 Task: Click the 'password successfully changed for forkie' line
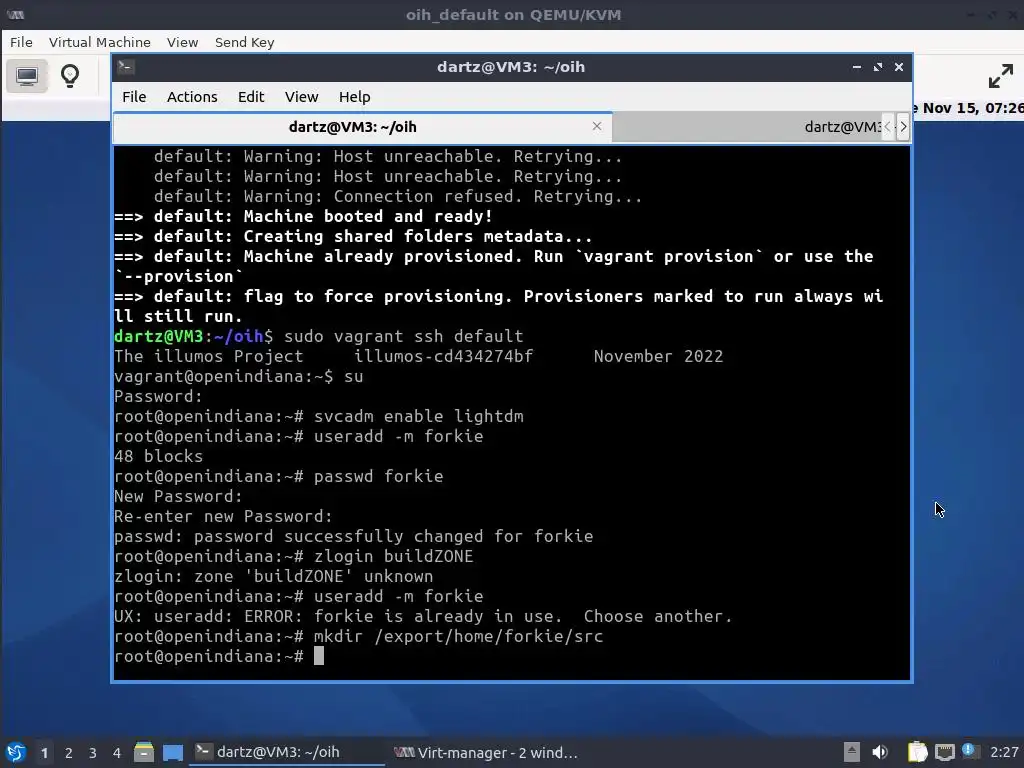353,536
